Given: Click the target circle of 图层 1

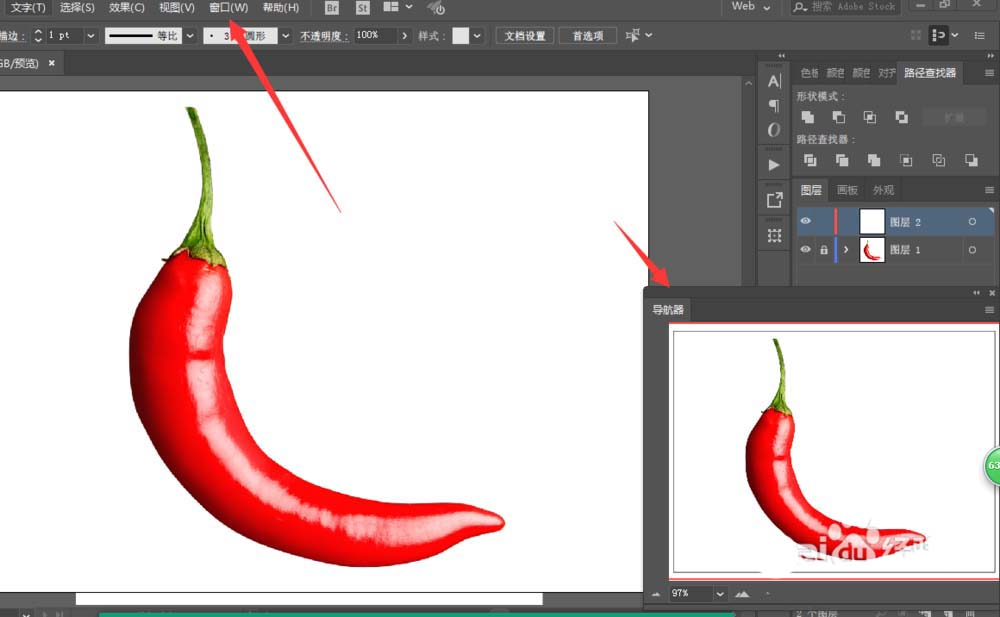Looking at the screenshot, I should tap(972, 249).
